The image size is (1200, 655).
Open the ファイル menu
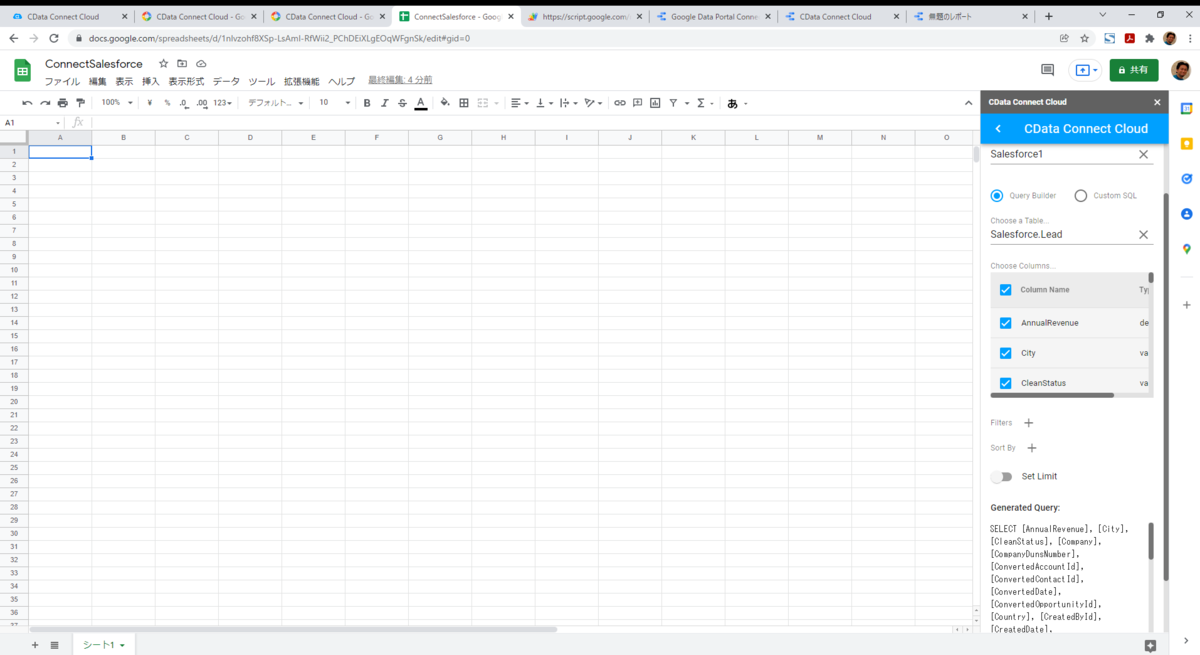(x=62, y=82)
